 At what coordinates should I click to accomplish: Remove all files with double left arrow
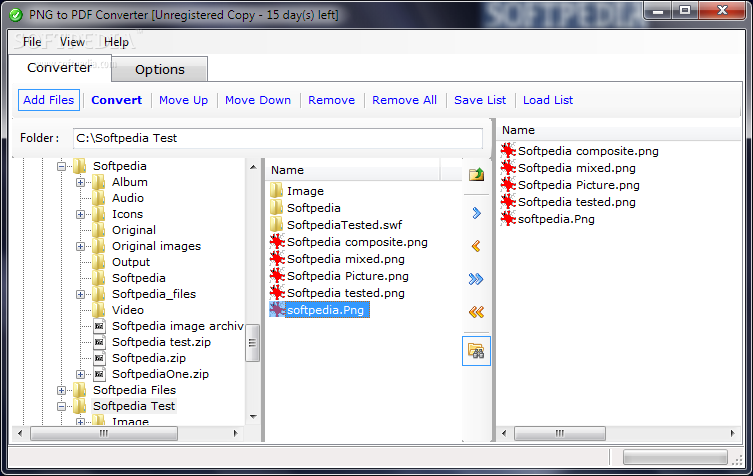[476, 312]
